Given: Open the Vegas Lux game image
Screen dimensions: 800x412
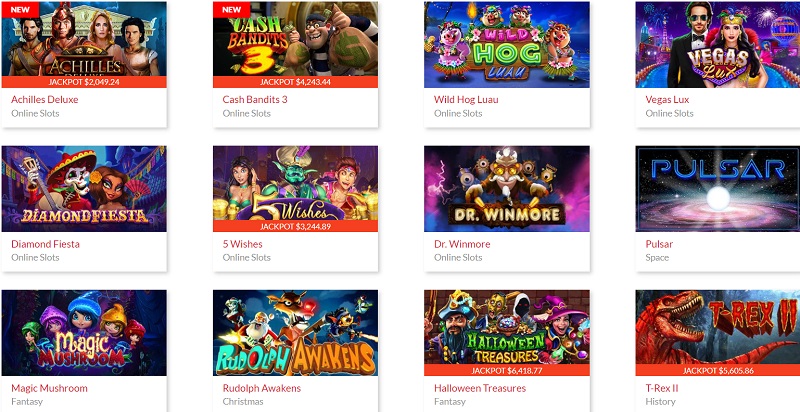Looking at the screenshot, I should (x=718, y=44).
